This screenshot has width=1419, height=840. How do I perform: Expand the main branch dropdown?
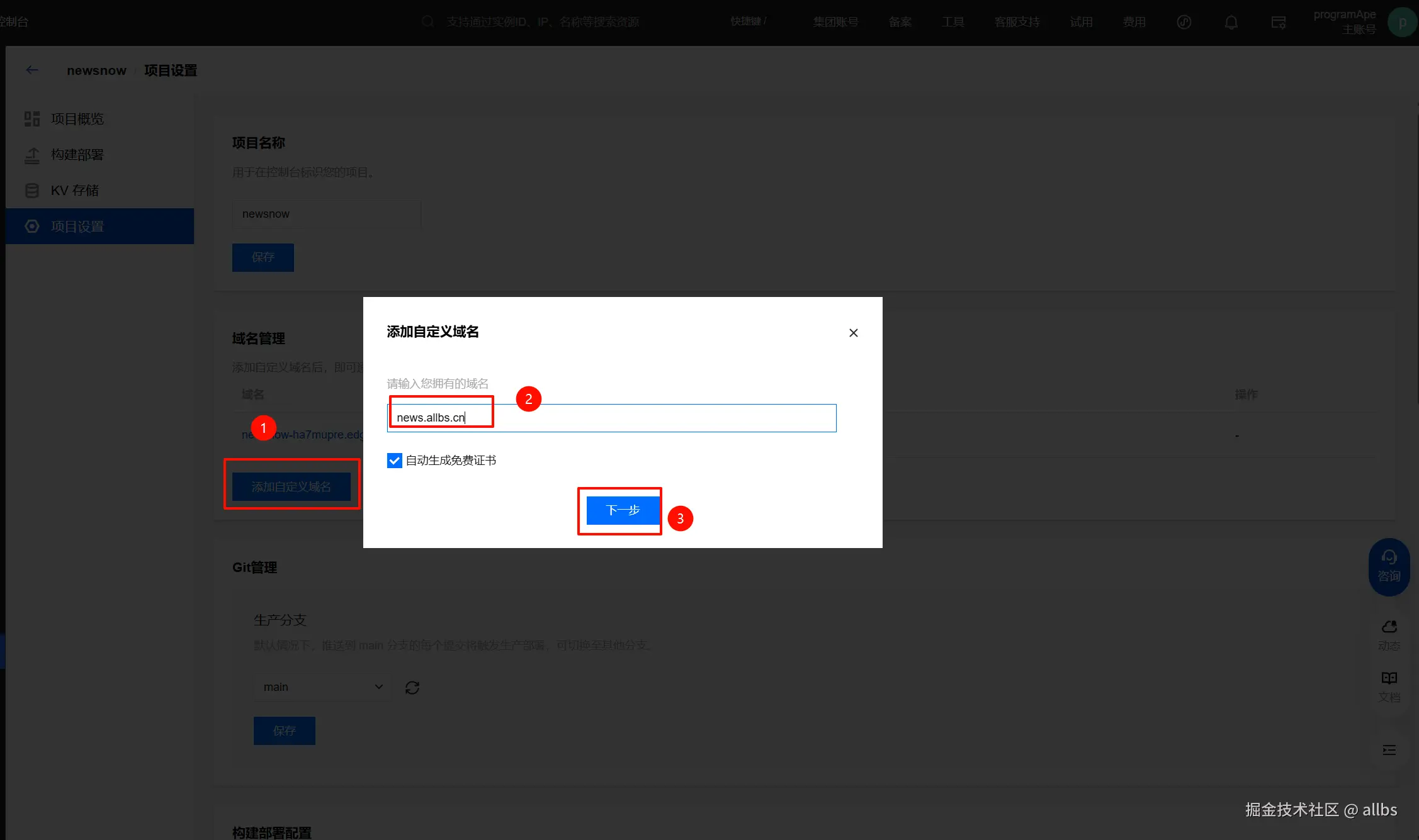(x=322, y=687)
